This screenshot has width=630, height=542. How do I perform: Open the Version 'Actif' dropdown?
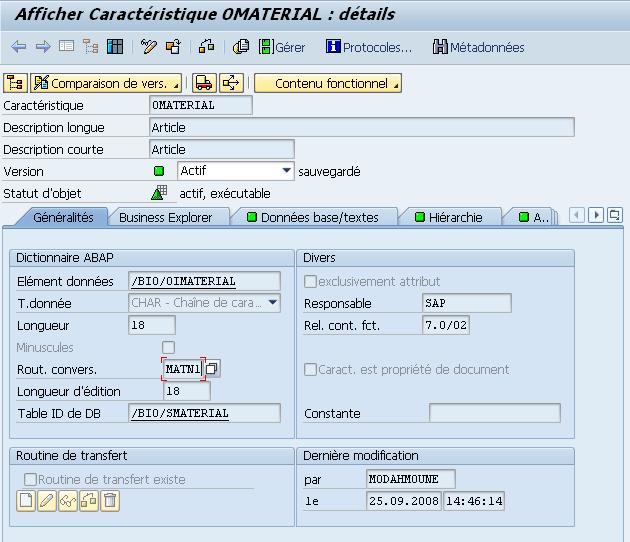[287, 171]
